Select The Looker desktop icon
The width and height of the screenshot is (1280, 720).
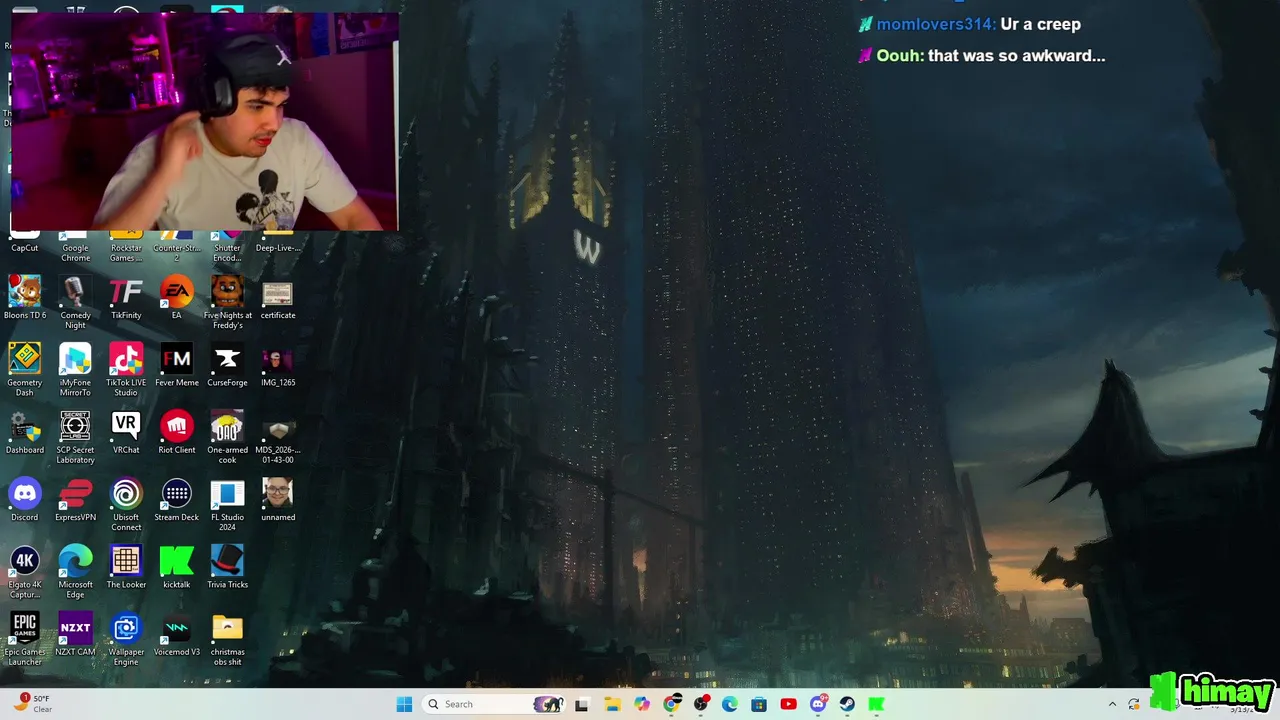126,567
